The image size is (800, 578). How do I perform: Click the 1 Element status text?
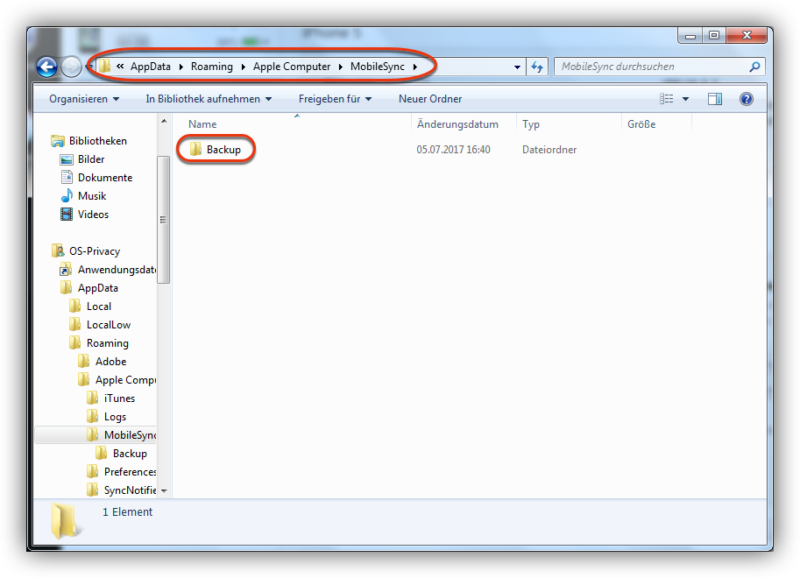(x=128, y=512)
